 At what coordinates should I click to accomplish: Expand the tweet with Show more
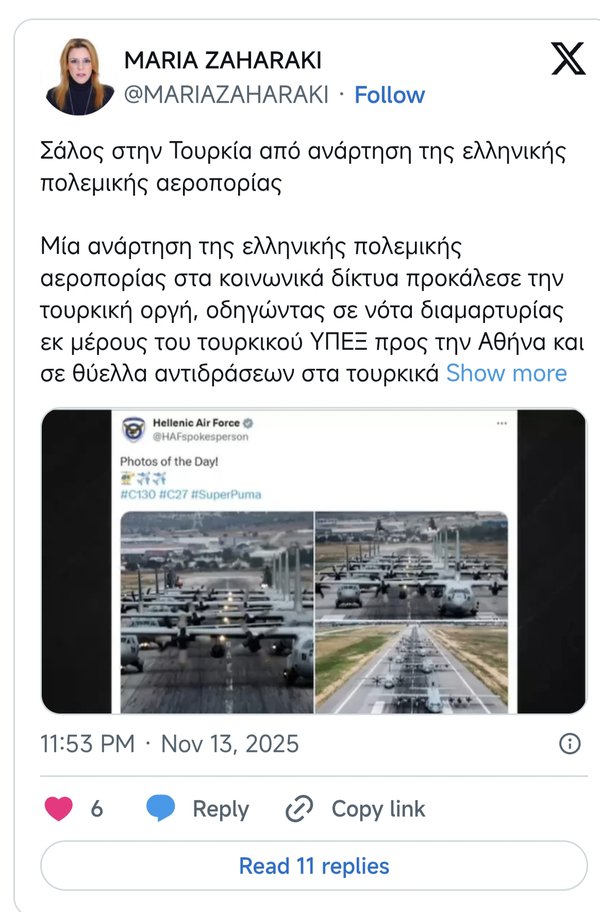click(x=506, y=374)
